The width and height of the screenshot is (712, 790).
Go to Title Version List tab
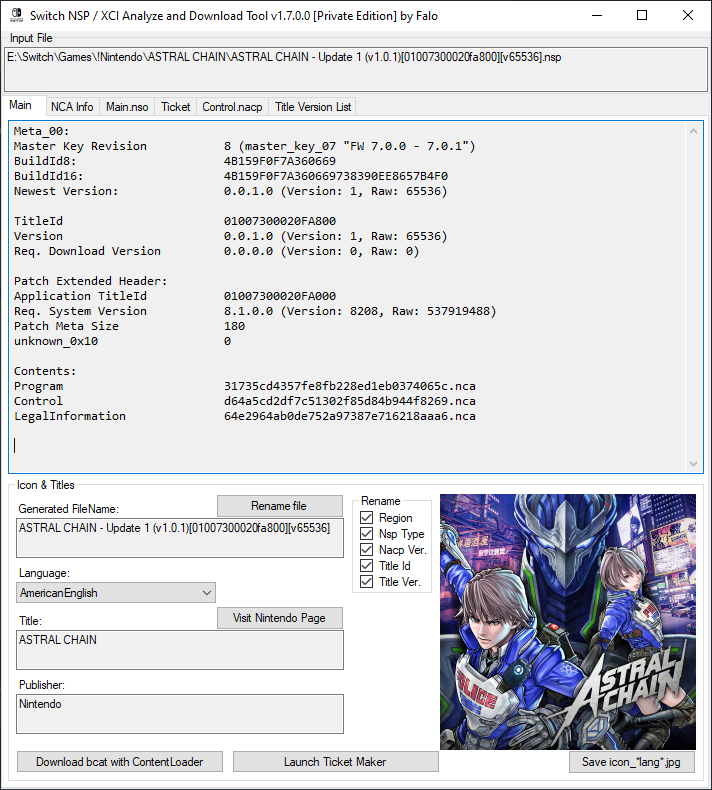(313, 107)
